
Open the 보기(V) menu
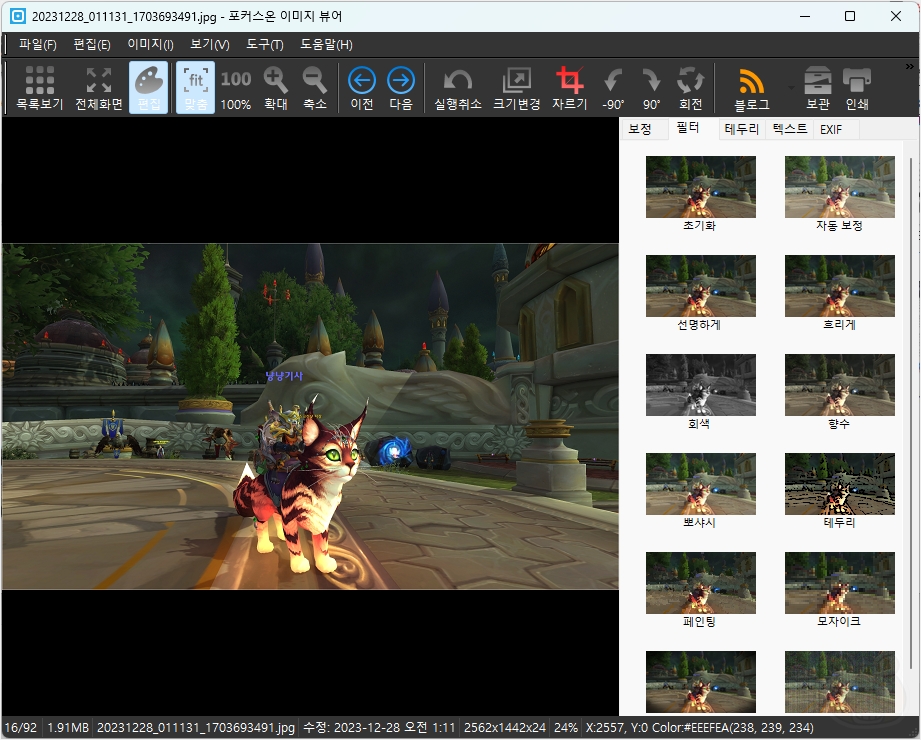[x=210, y=45]
